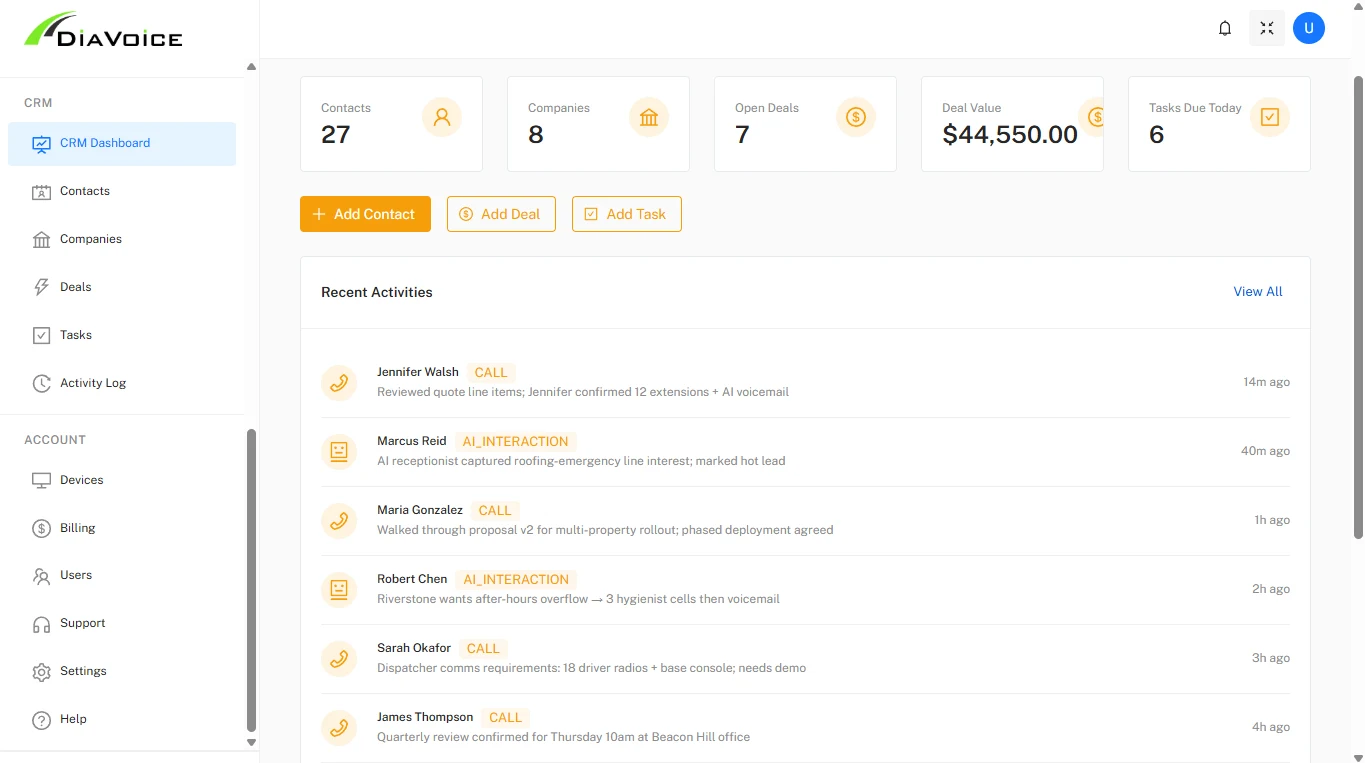Click the Activity Log clock icon
Image resolution: width=1365 pixels, height=763 pixels.
pyautogui.click(x=41, y=384)
